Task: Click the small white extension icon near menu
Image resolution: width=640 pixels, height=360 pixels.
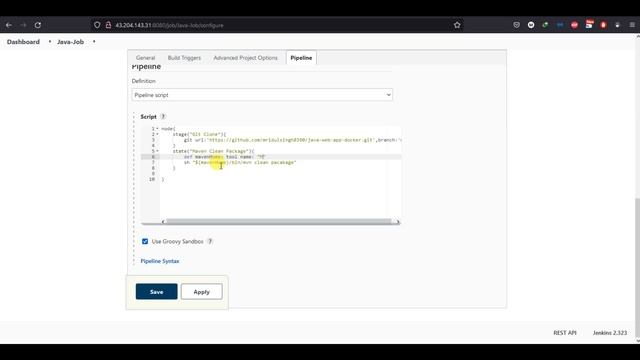Action: 618,25
